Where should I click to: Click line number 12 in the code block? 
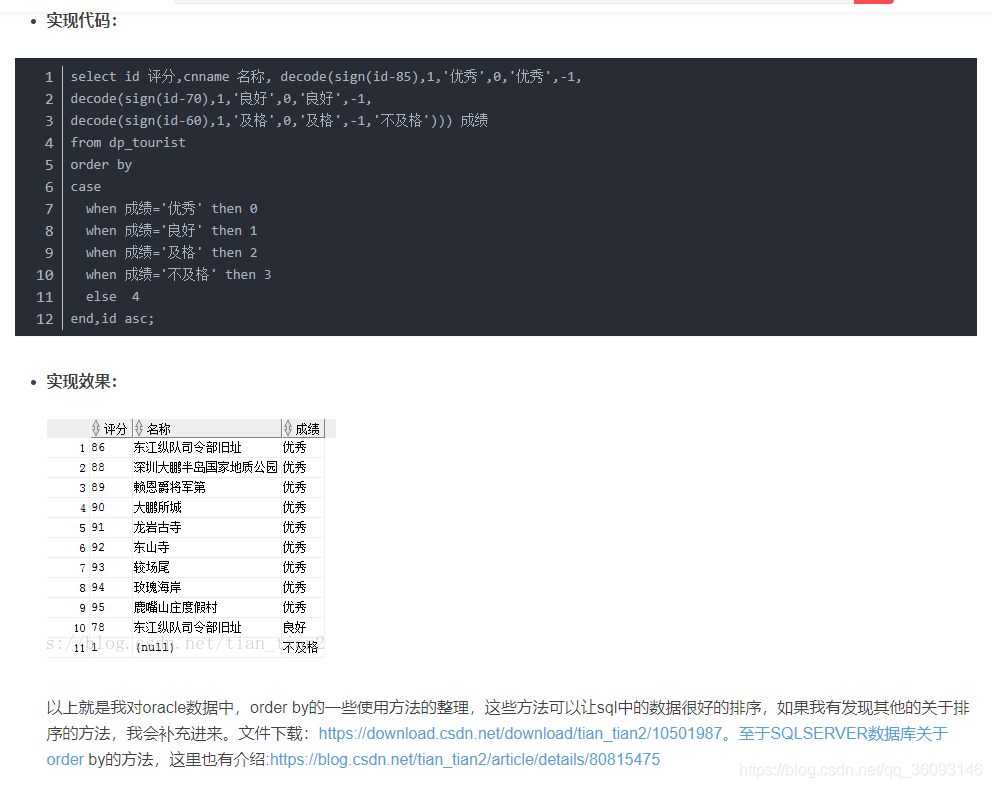[x=45, y=318]
